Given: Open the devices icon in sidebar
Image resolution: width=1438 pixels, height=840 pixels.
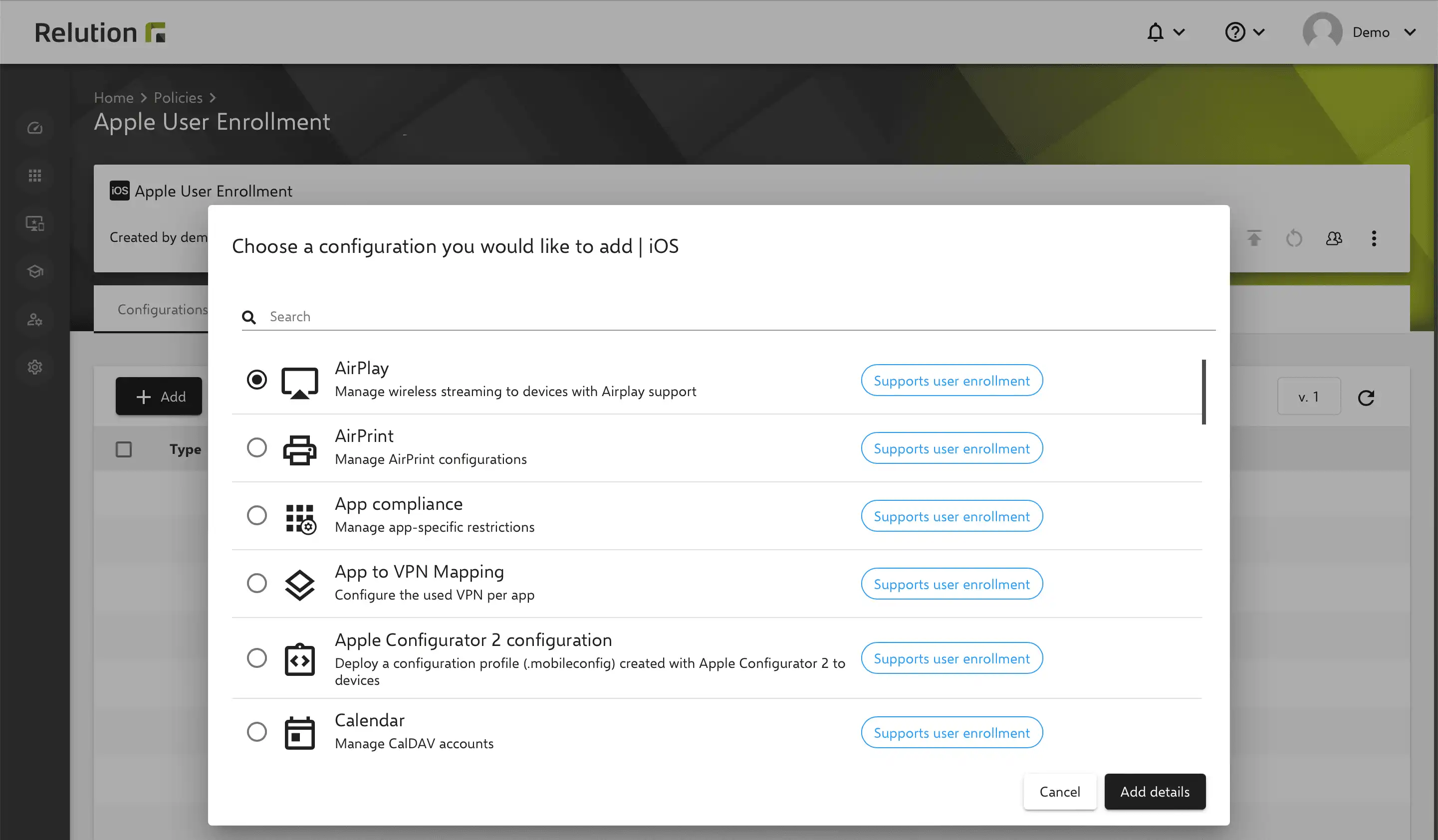Looking at the screenshot, I should pos(35,223).
